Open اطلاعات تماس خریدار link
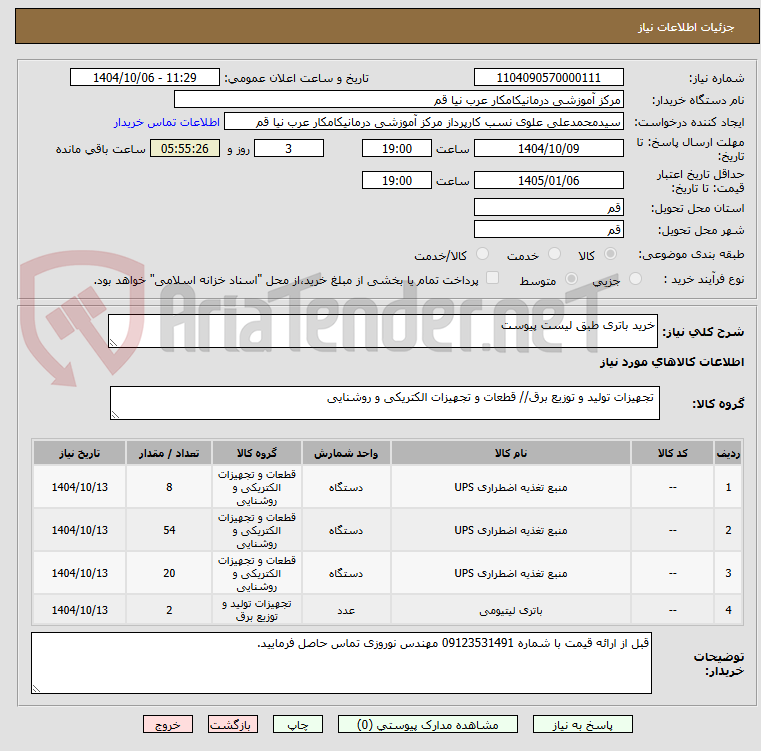The height and width of the screenshot is (751, 761). (167, 122)
